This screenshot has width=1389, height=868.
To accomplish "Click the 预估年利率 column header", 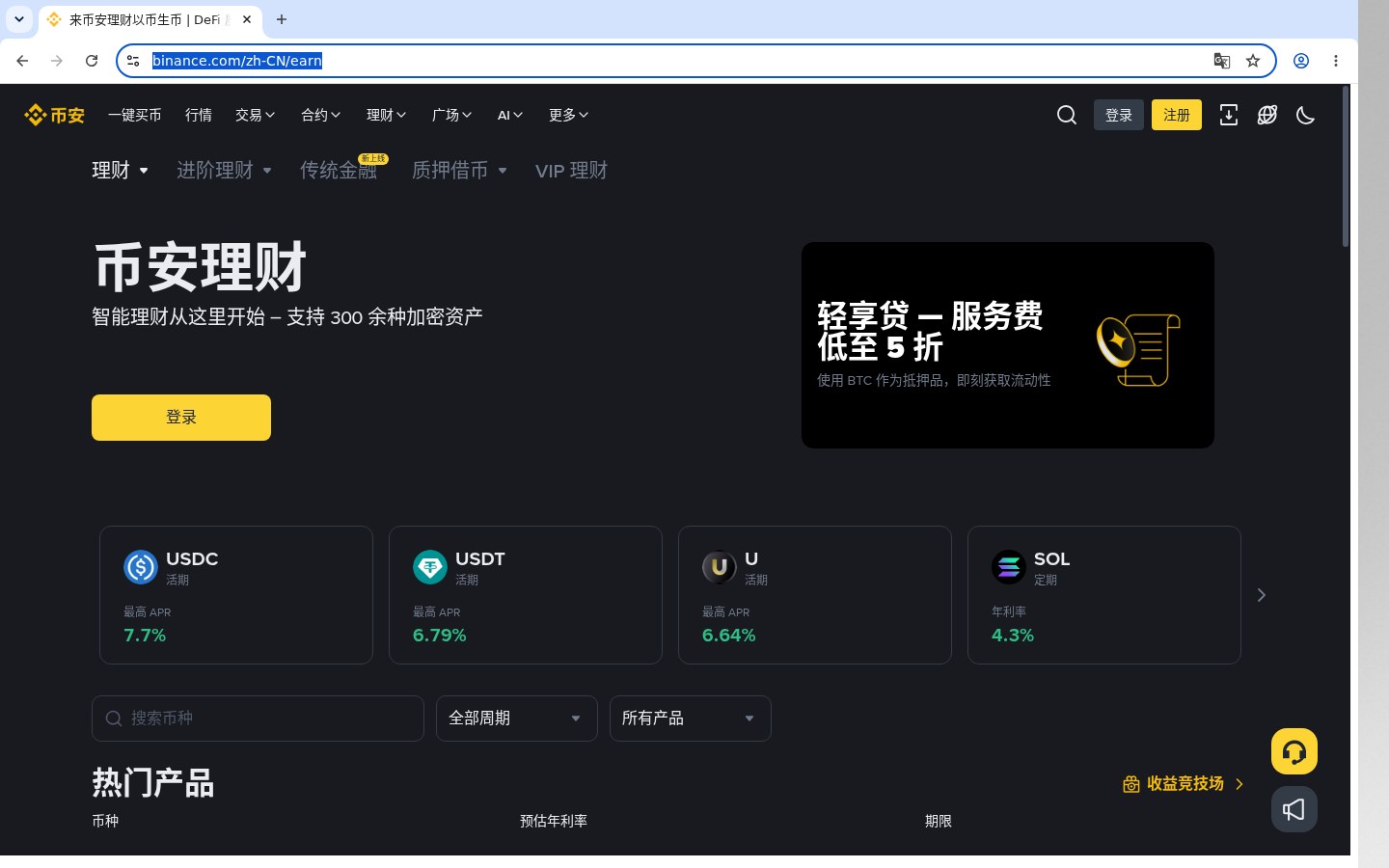I will point(554,821).
